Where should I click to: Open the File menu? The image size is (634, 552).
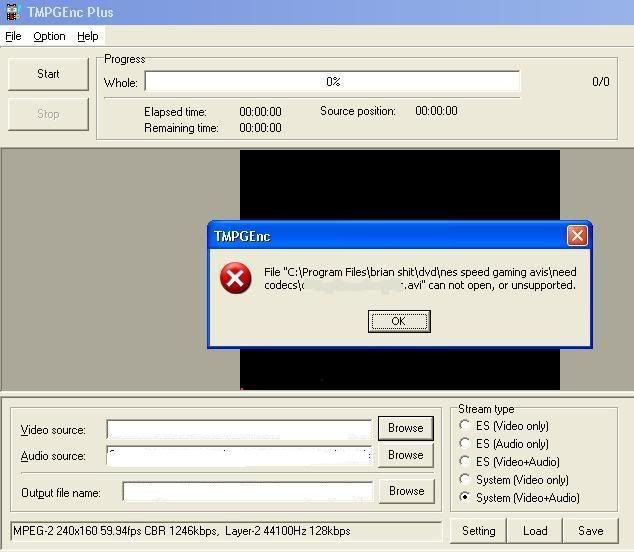point(13,36)
